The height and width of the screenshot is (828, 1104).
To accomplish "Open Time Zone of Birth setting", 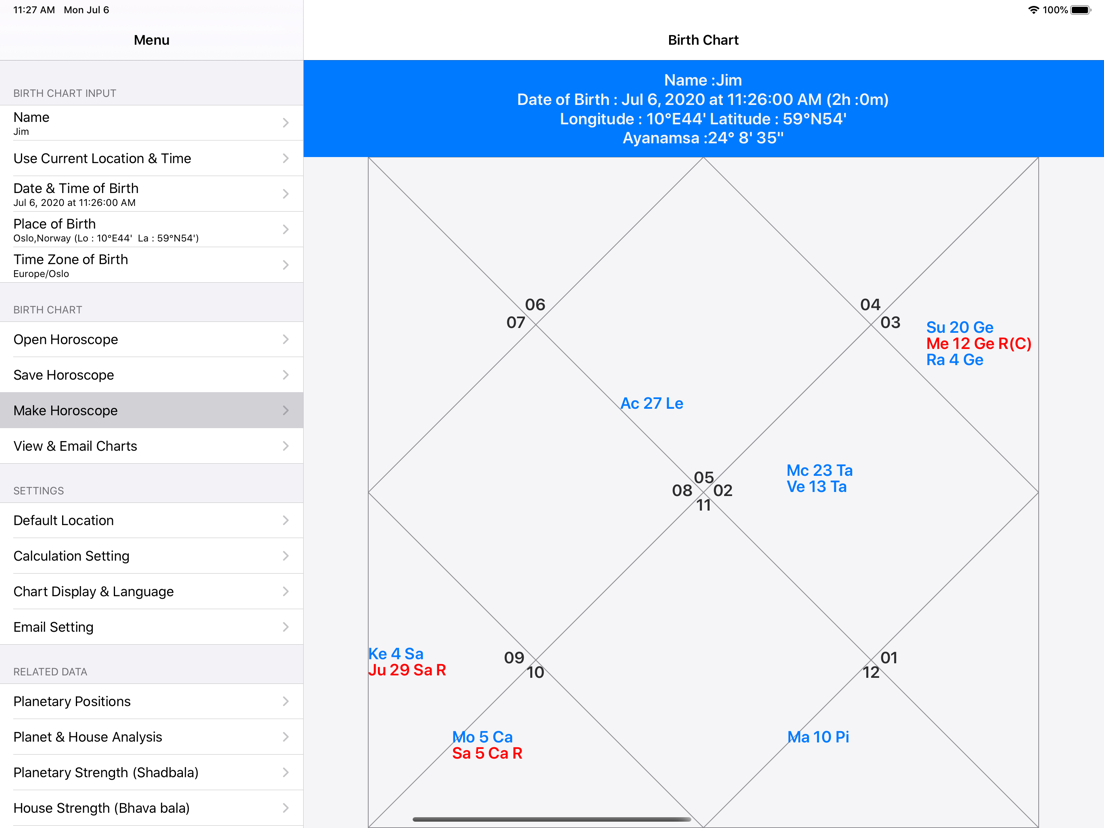I will tap(151, 265).
